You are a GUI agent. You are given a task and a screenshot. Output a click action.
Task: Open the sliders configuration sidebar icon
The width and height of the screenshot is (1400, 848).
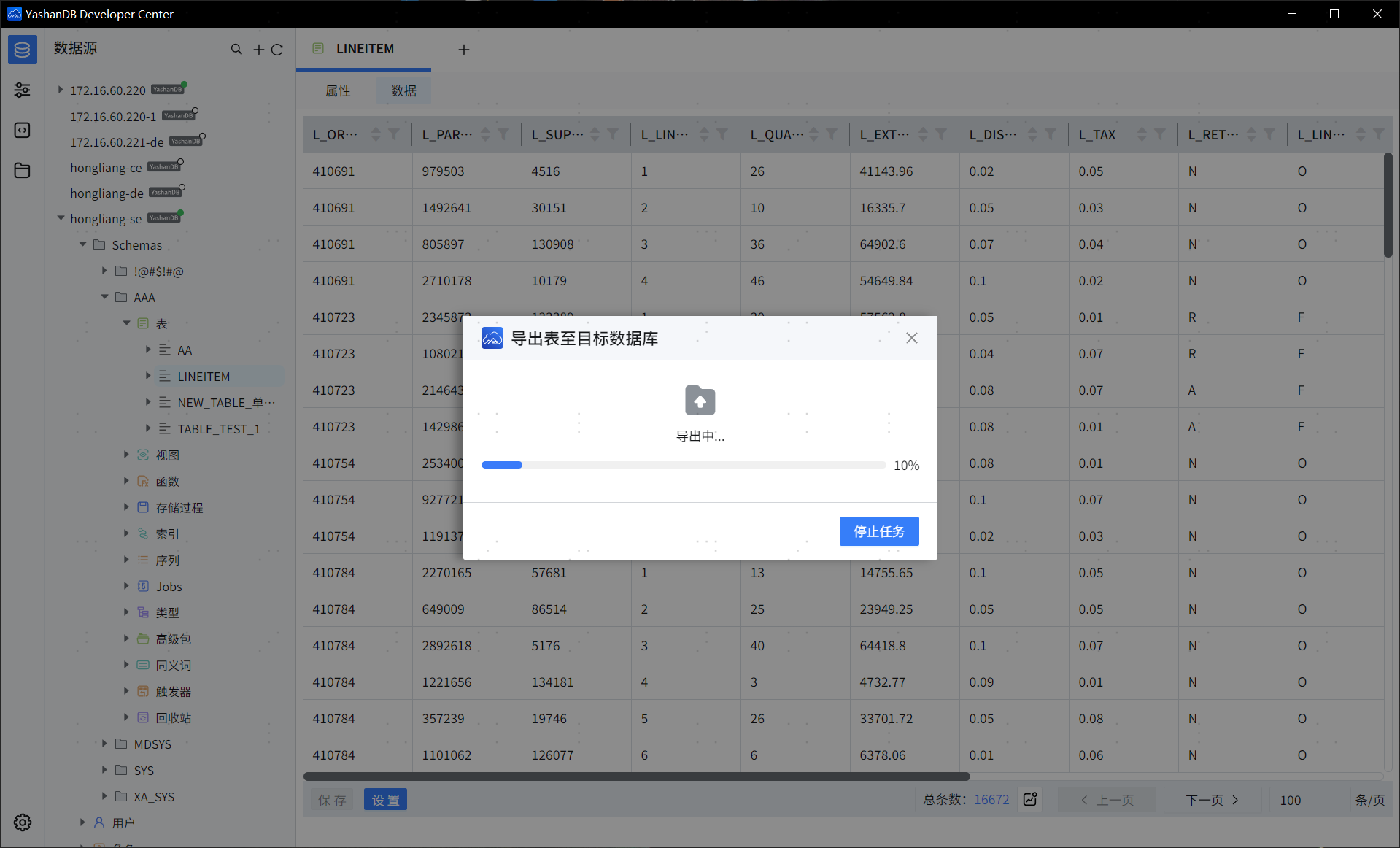tap(23, 90)
